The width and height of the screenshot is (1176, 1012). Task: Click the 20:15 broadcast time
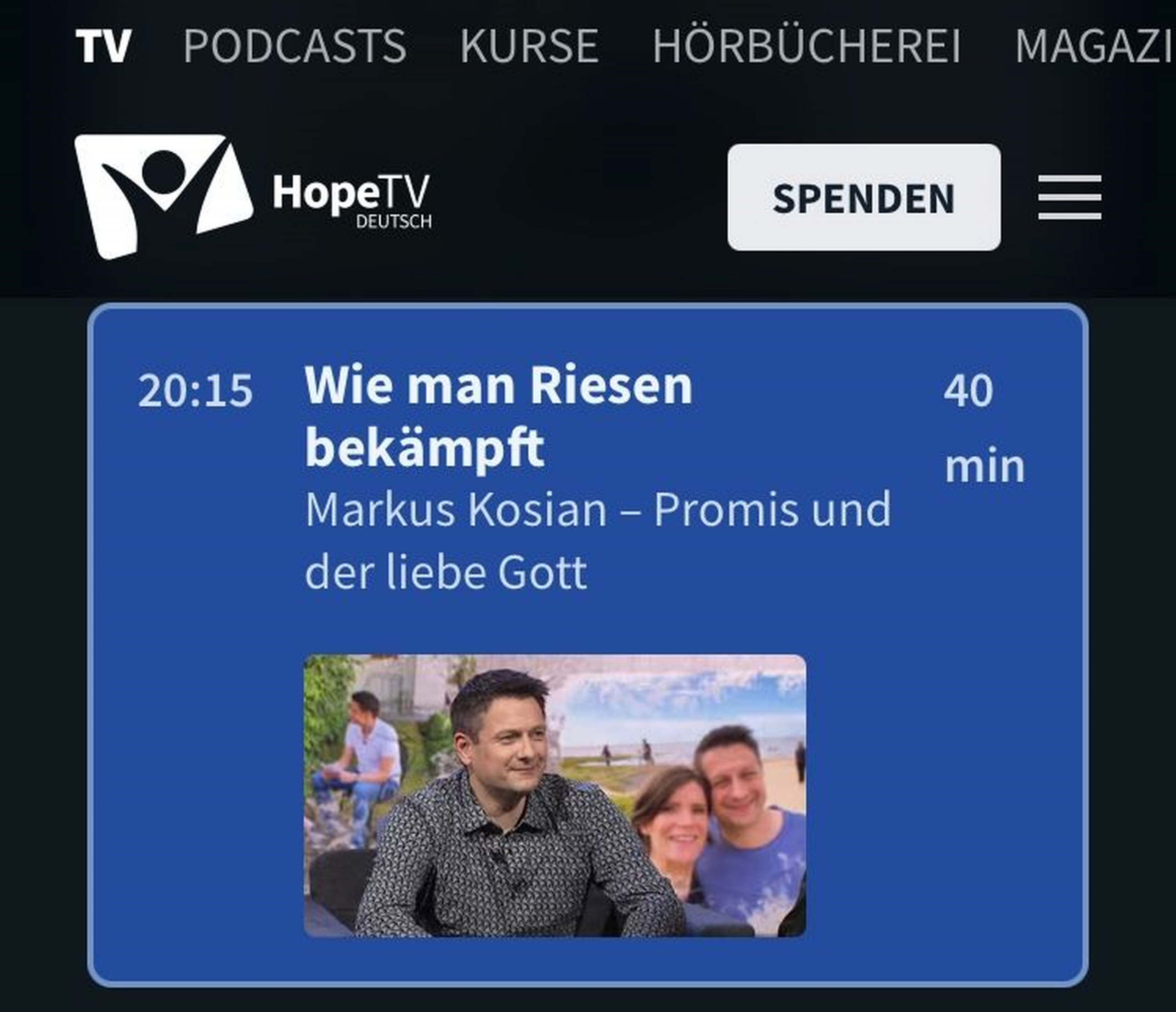coord(195,391)
